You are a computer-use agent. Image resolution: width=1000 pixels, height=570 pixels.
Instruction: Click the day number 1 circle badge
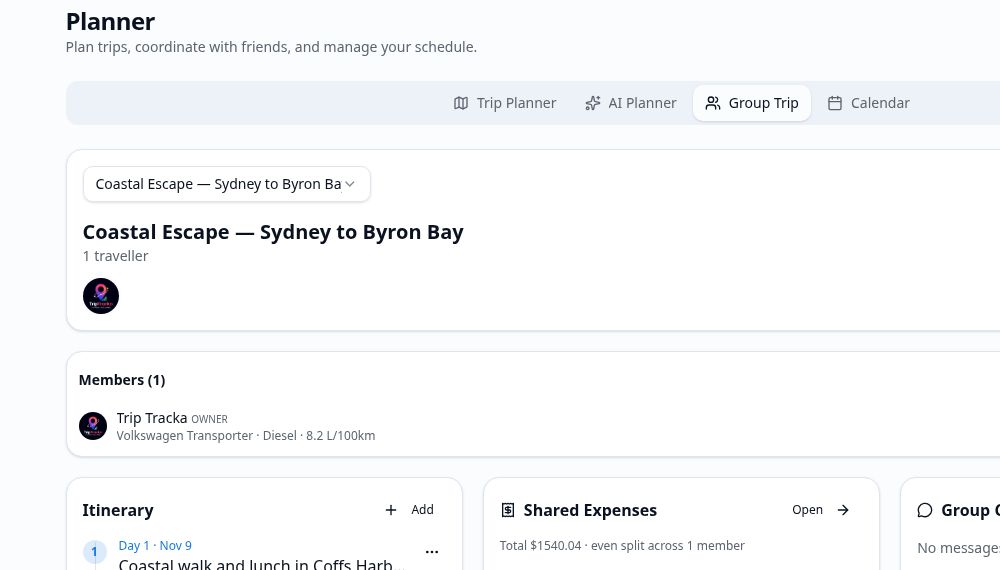coord(94,552)
